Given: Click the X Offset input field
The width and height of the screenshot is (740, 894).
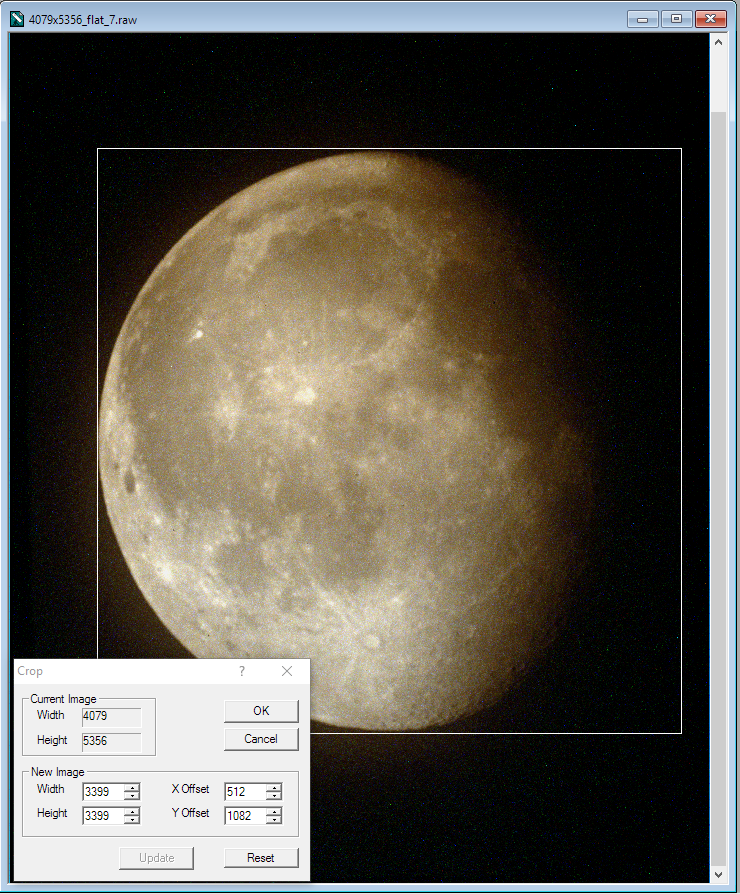Looking at the screenshot, I should [245, 791].
